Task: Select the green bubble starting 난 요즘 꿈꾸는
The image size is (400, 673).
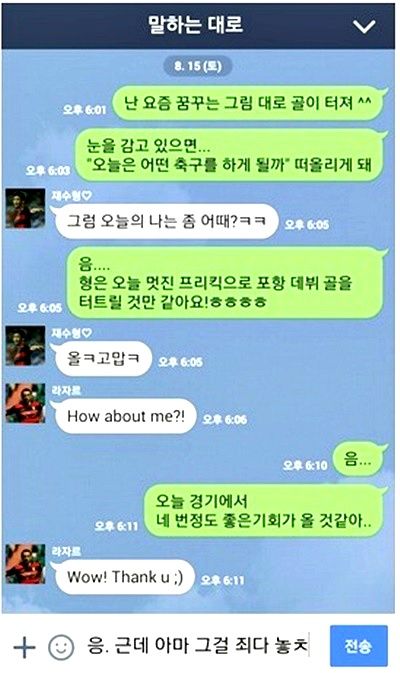Action: pos(248,103)
